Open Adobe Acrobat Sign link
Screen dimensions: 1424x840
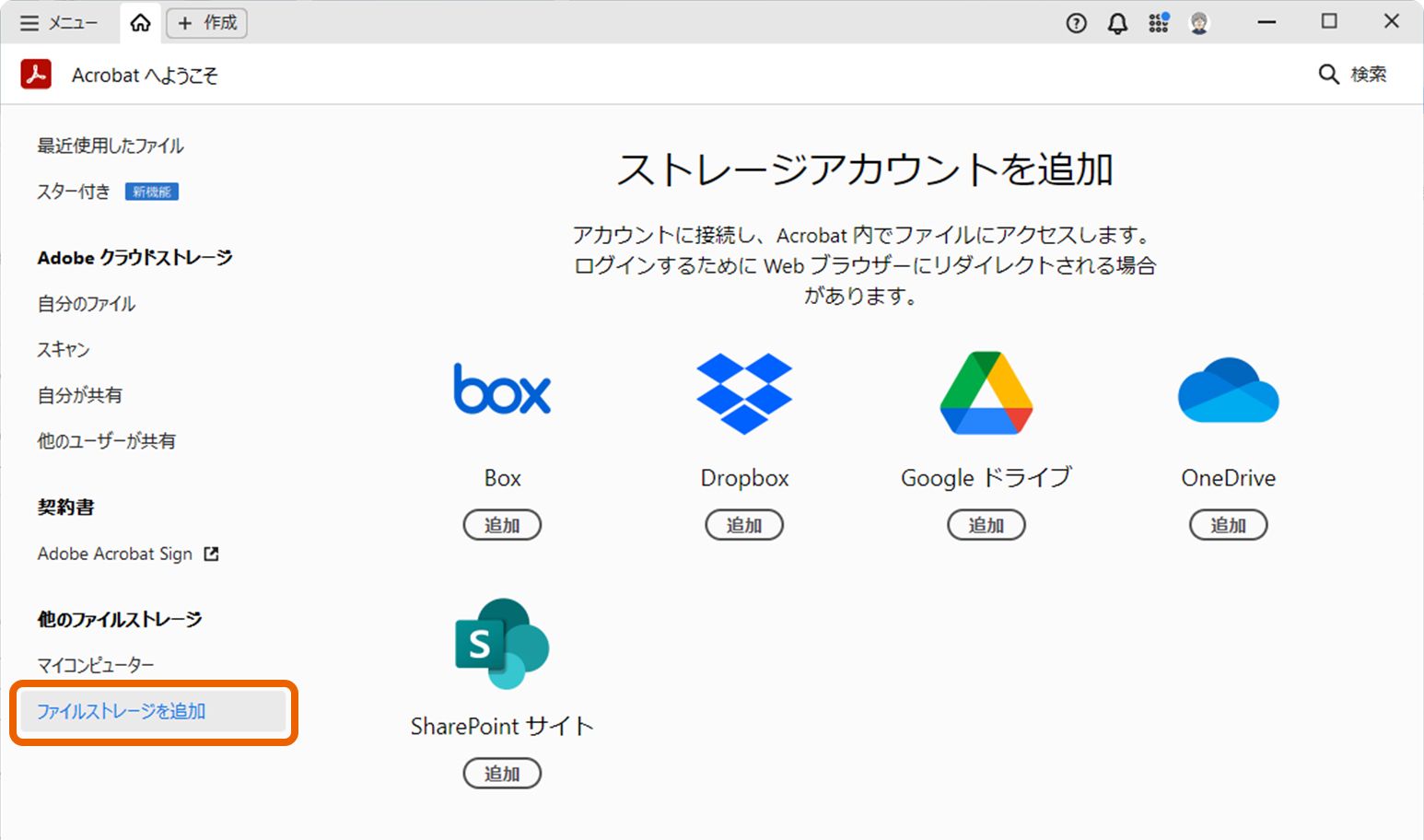[x=115, y=554]
